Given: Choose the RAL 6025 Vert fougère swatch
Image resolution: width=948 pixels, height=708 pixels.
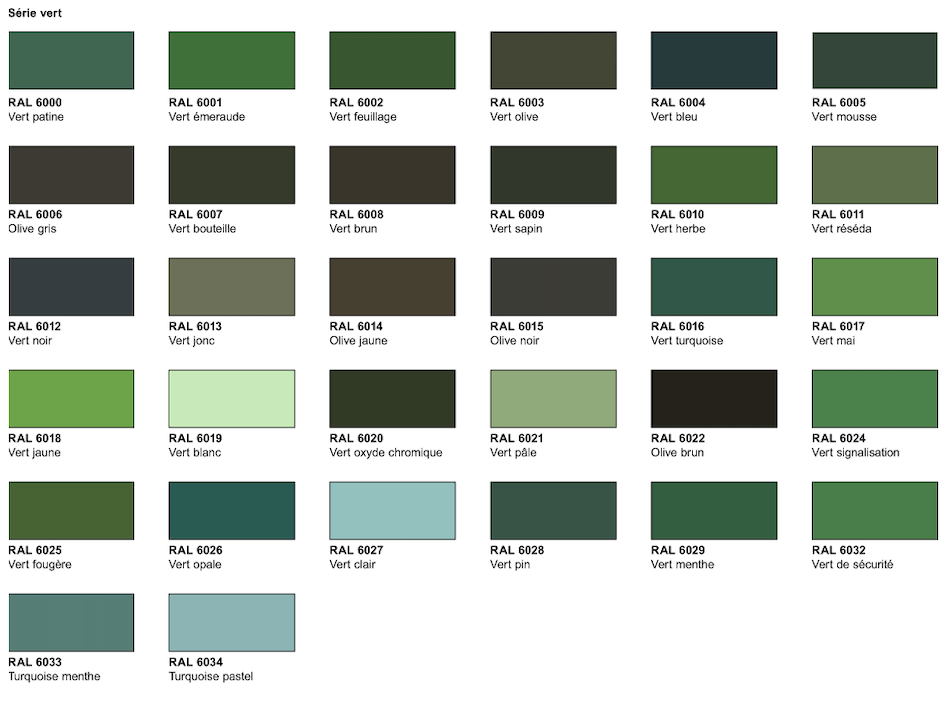Looking at the screenshot, I should (x=71, y=510).
